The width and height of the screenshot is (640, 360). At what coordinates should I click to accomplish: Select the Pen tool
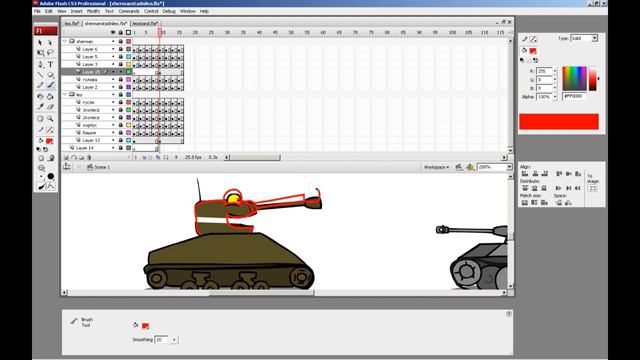[x=40, y=64]
